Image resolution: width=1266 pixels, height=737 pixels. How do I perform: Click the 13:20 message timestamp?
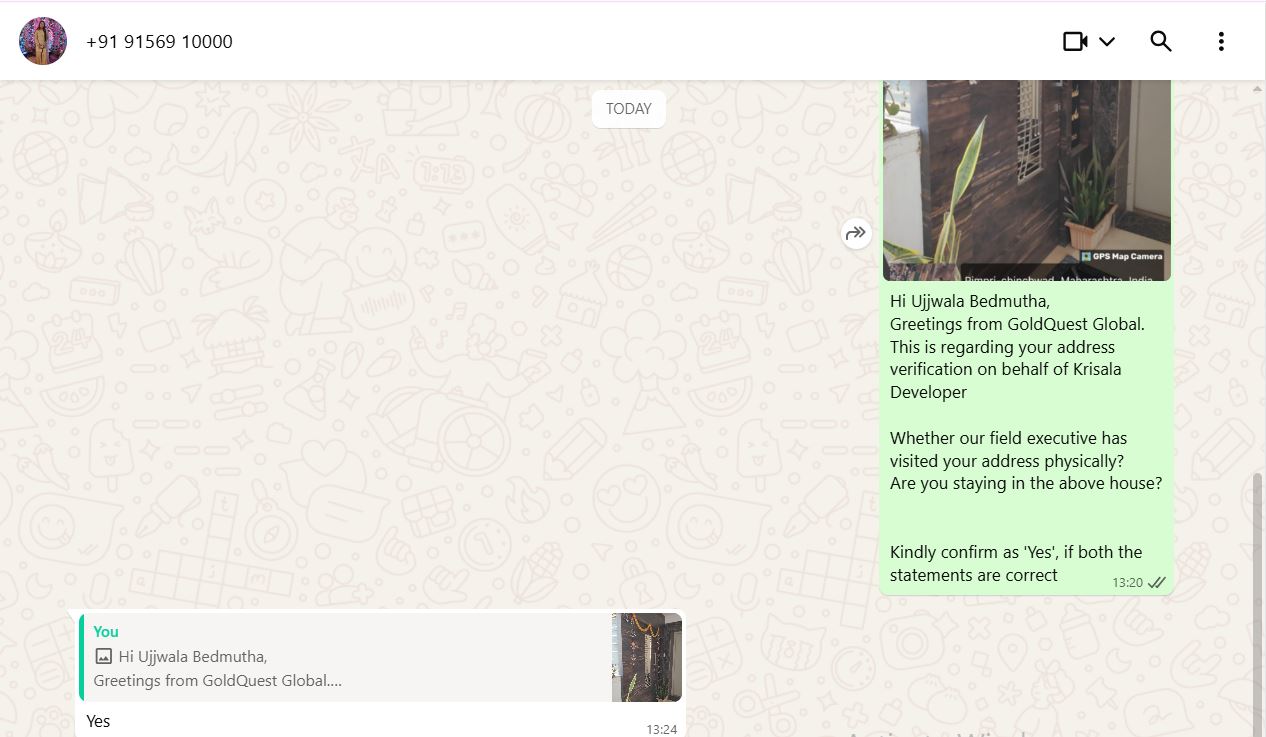pyautogui.click(x=1127, y=582)
